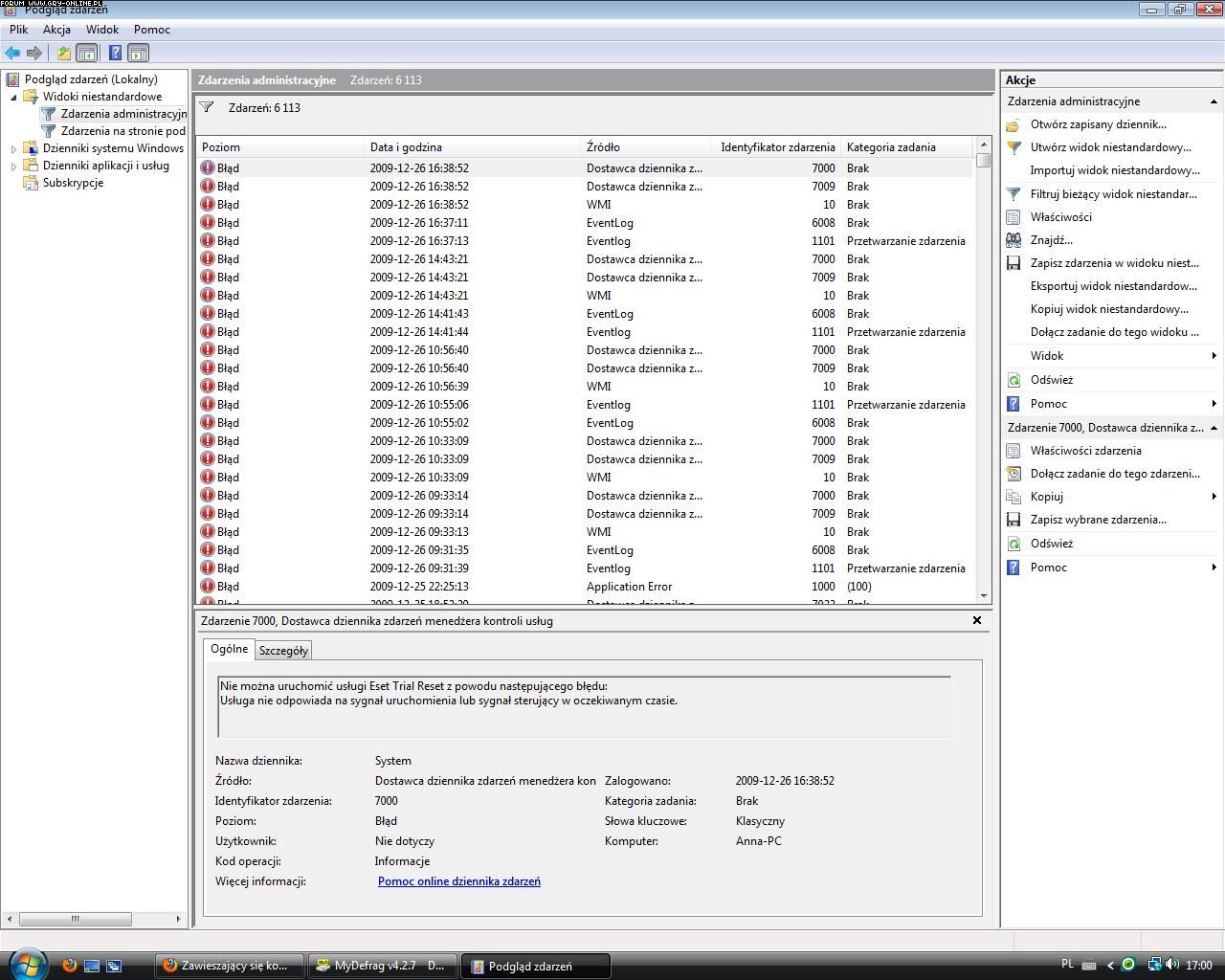Image resolution: width=1225 pixels, height=980 pixels.
Task: Open Pomoc online dziennika zdarzeń link
Action: click(458, 881)
